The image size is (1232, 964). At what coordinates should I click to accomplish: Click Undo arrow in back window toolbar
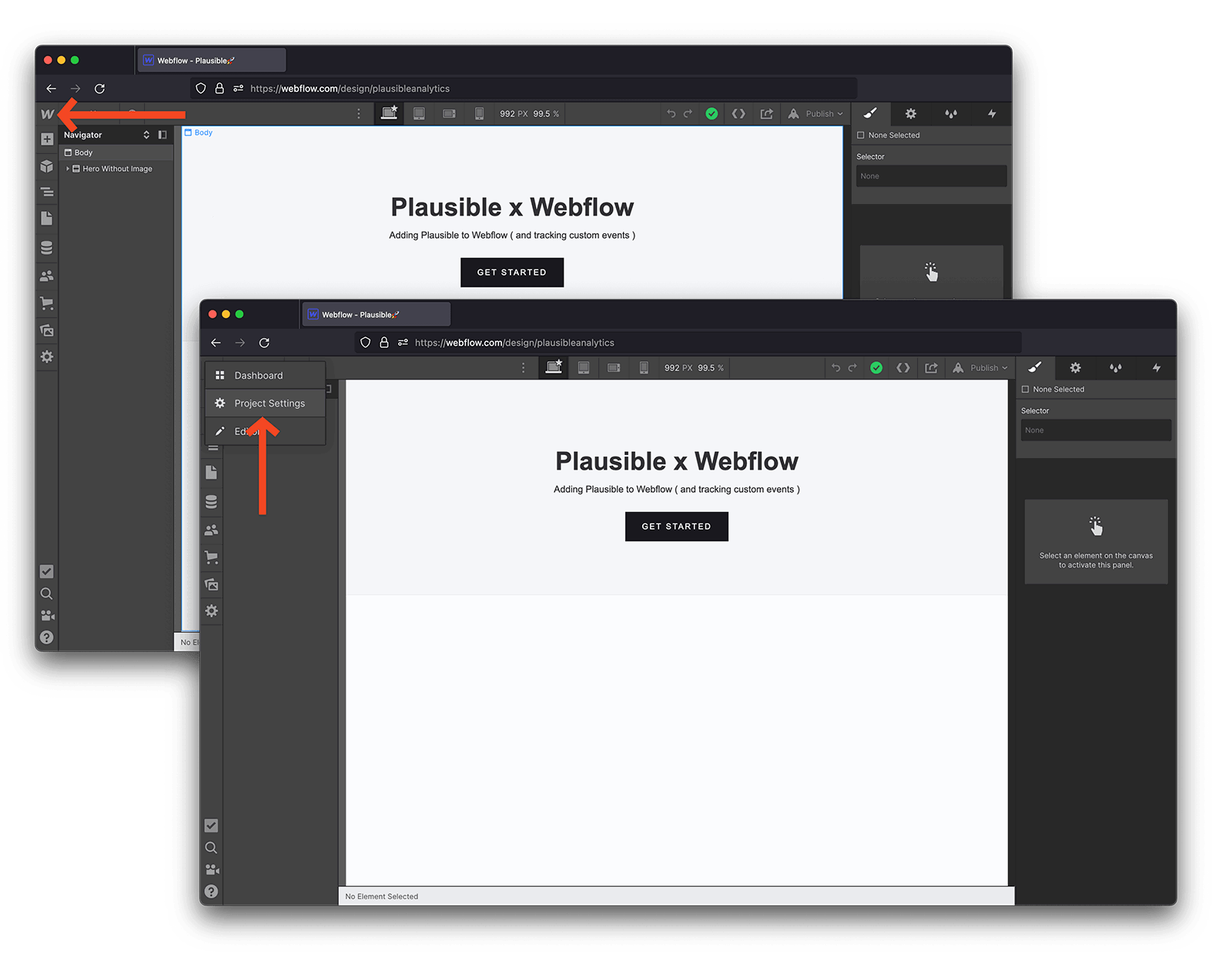671,114
